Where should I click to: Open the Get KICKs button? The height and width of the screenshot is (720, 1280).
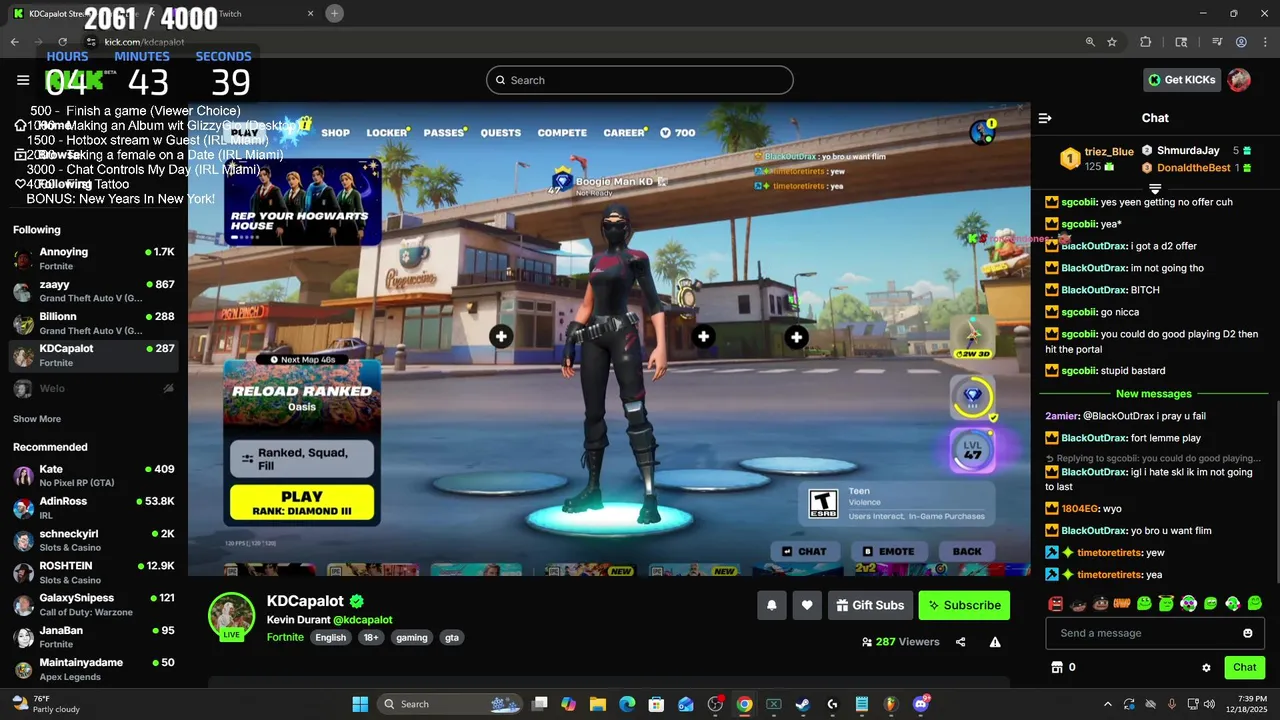[1182, 80]
